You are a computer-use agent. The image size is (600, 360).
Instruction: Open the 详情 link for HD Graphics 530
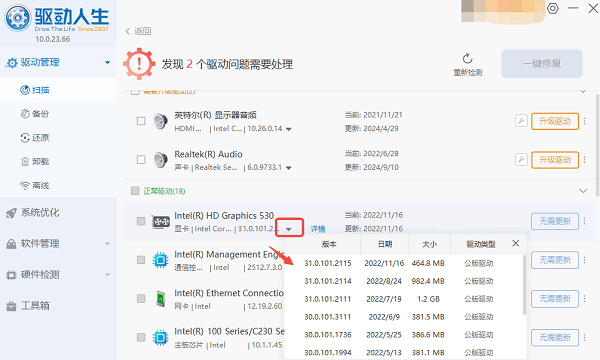point(318,229)
